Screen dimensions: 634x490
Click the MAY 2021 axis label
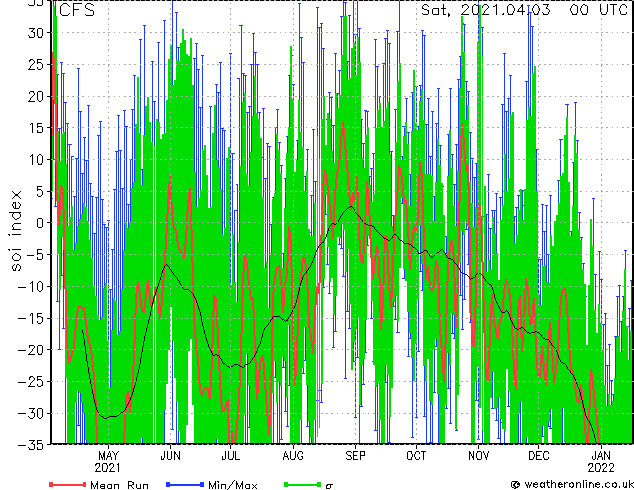click(108, 462)
